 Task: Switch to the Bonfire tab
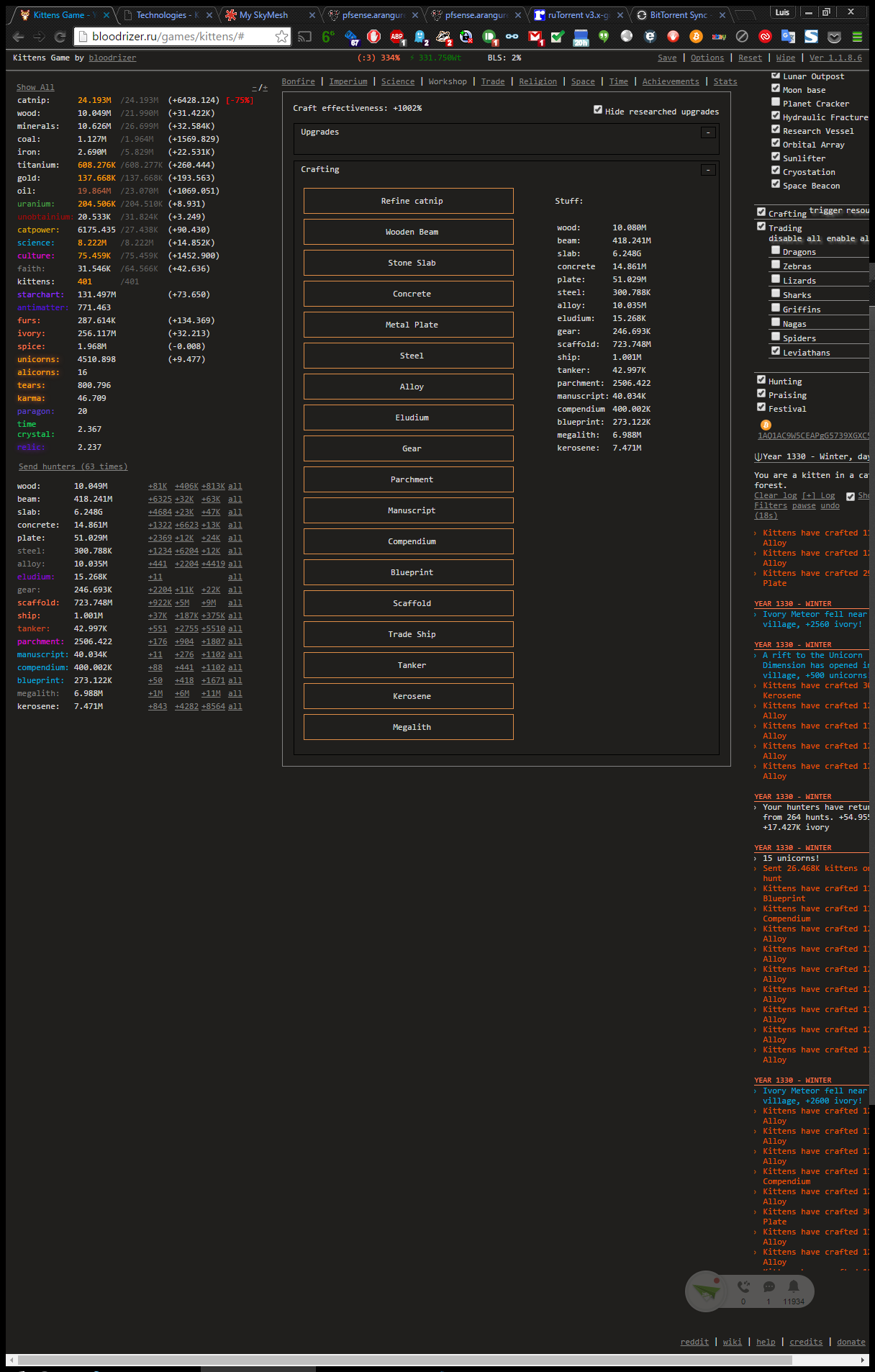click(298, 82)
